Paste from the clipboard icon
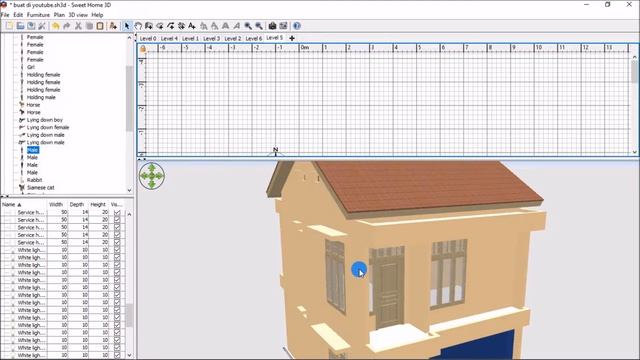This screenshot has height=360, width=640. point(100,26)
